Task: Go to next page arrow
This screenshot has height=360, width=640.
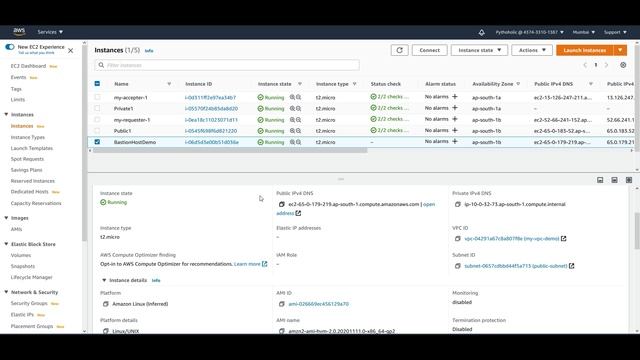Action: pos(607,65)
